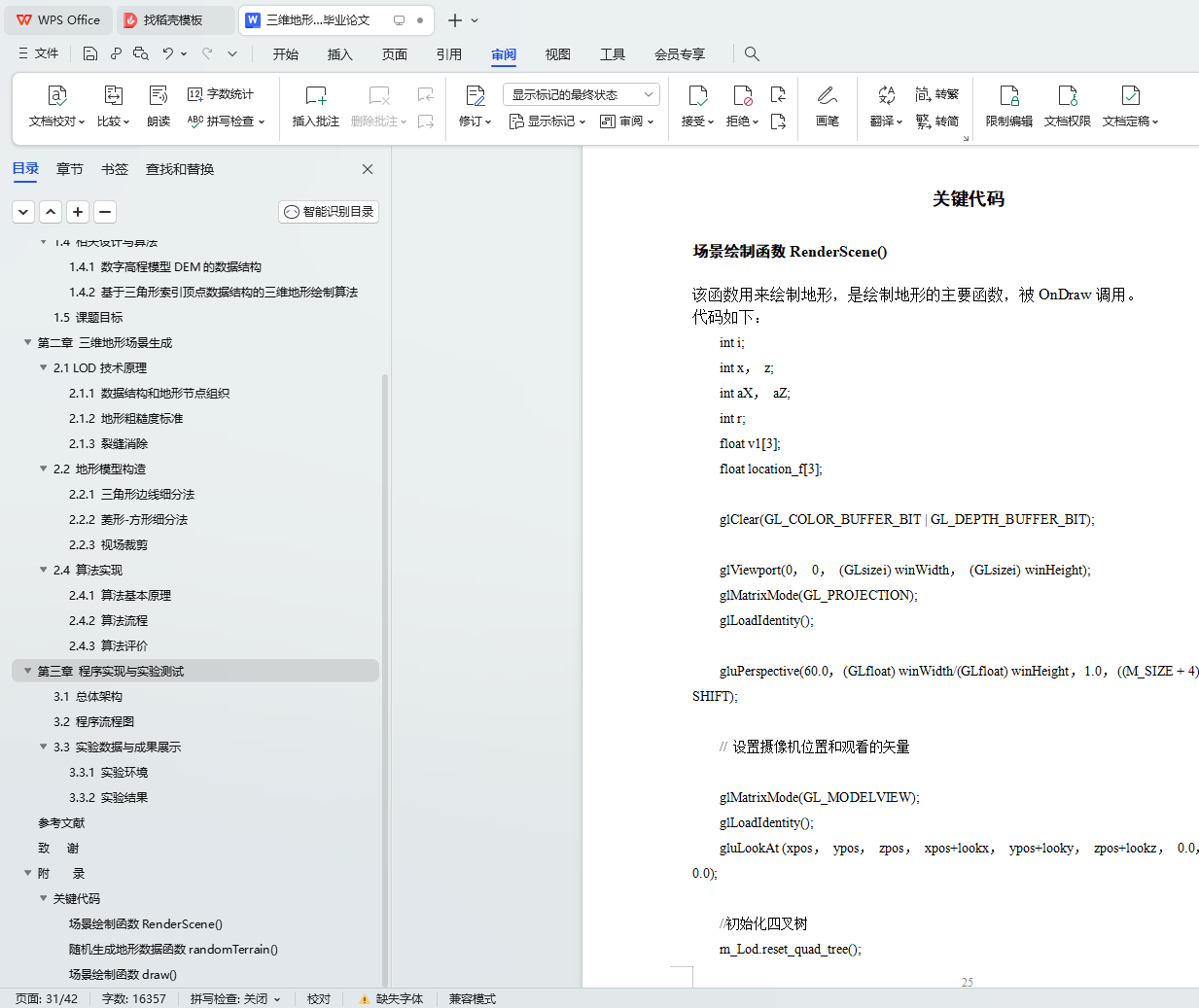Open the 显示标记的最终状态 dropdown

coord(582,94)
